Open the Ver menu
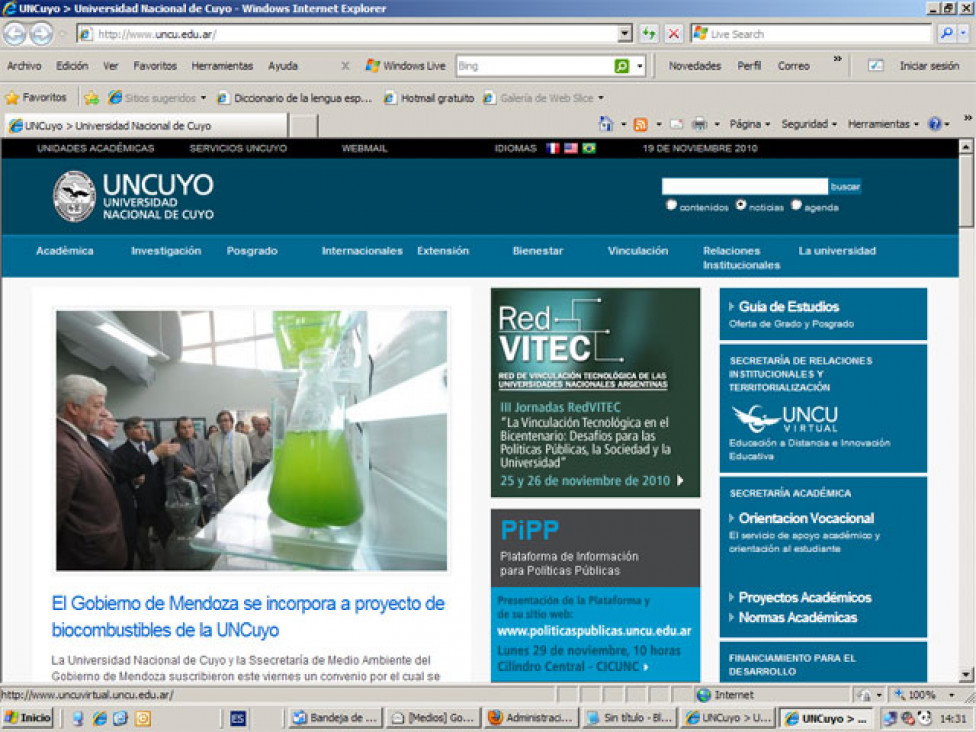Image resolution: width=976 pixels, height=732 pixels. pyautogui.click(x=110, y=65)
